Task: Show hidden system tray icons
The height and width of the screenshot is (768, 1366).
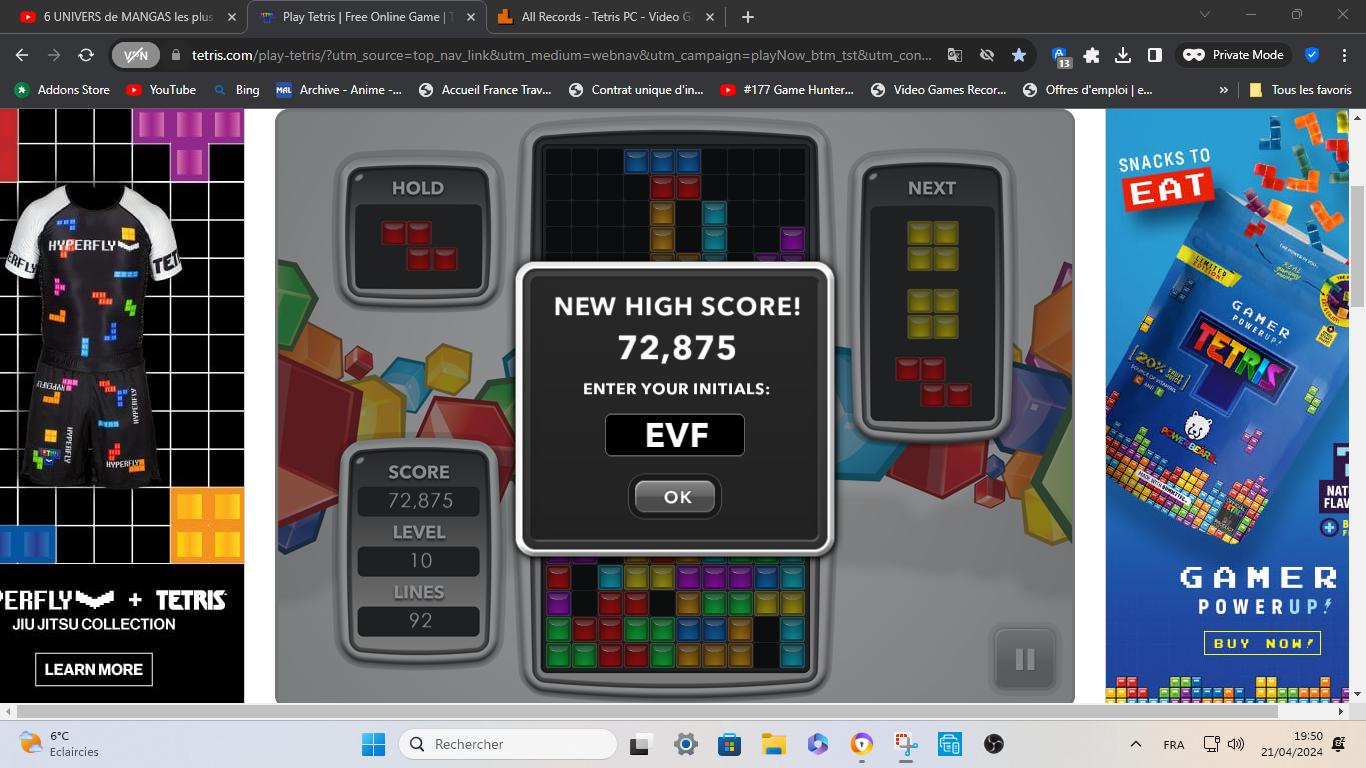Action: (x=1135, y=745)
